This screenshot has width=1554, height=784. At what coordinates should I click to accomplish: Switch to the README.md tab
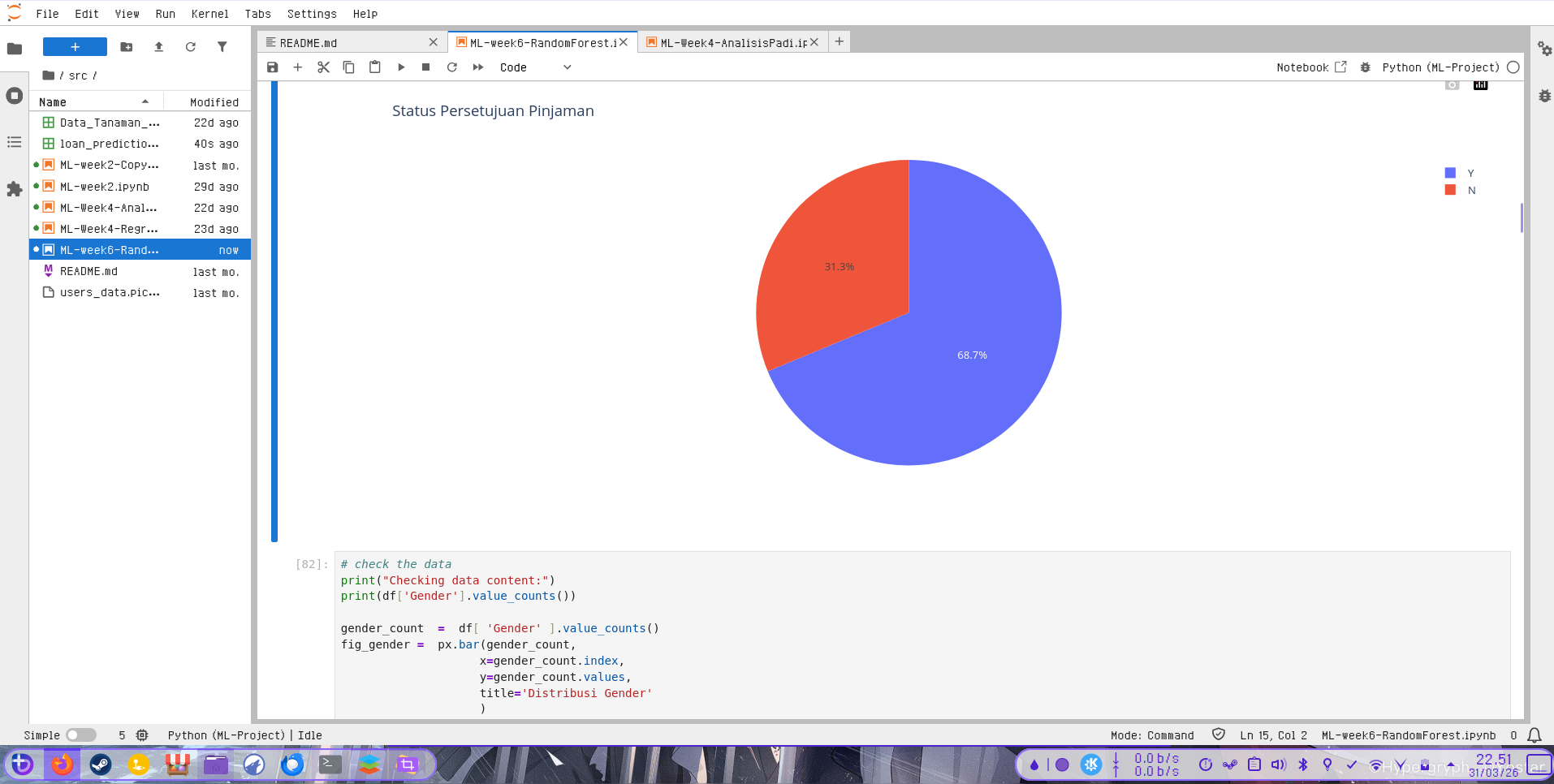pos(345,43)
